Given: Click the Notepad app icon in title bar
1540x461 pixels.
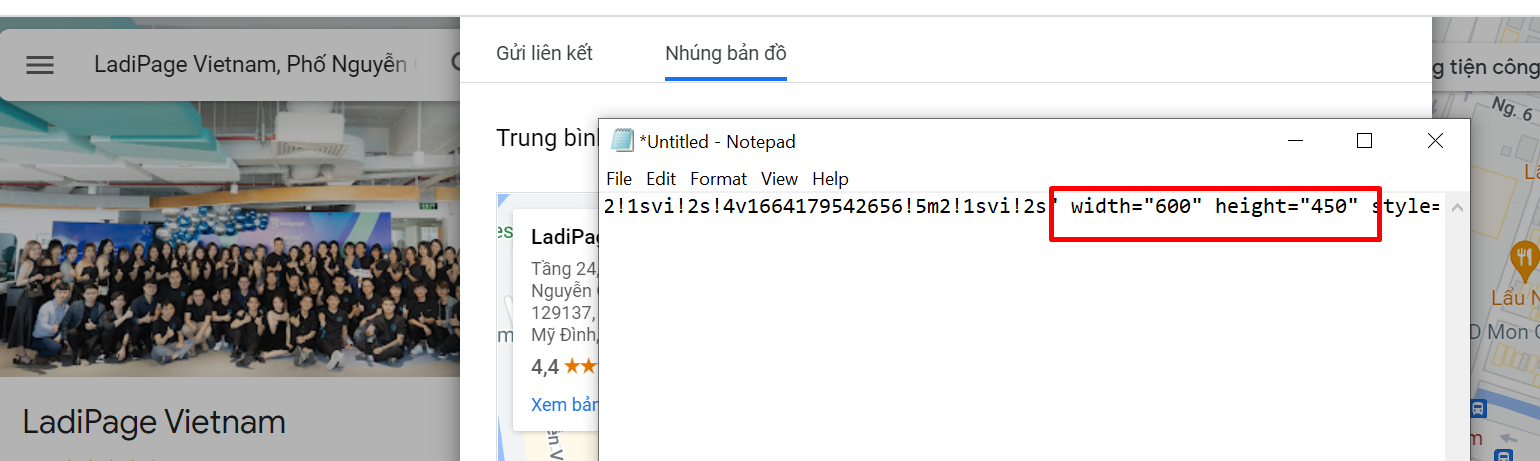Looking at the screenshot, I should tap(622, 141).
